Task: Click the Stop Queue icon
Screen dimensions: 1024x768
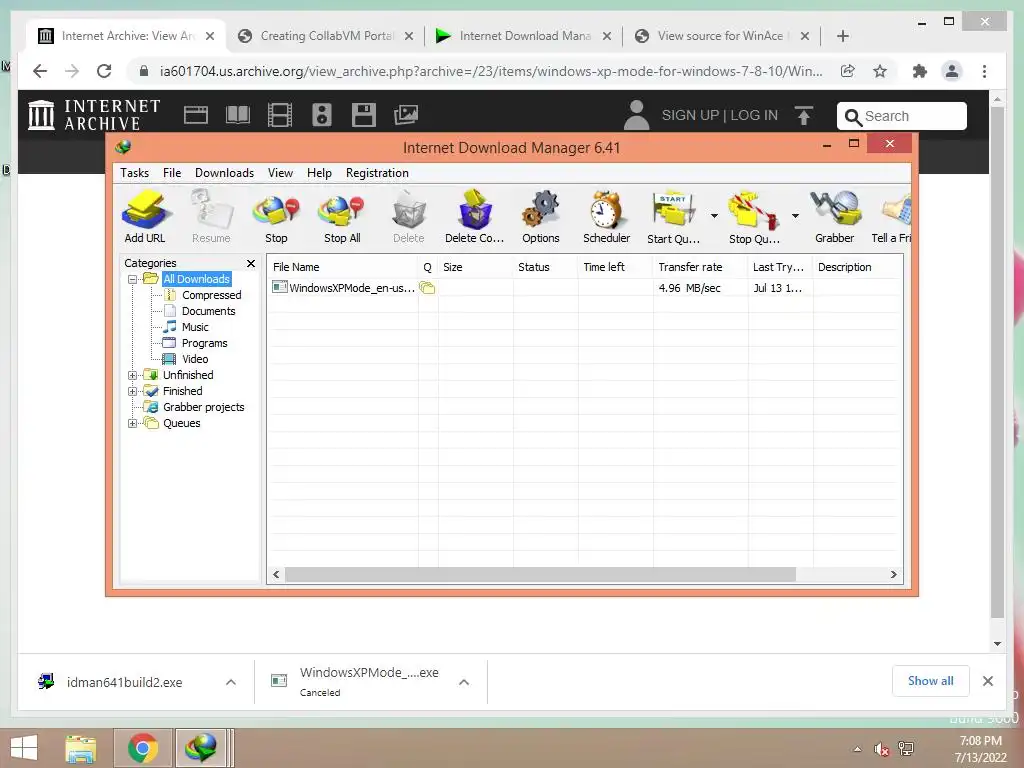Action: tap(754, 216)
